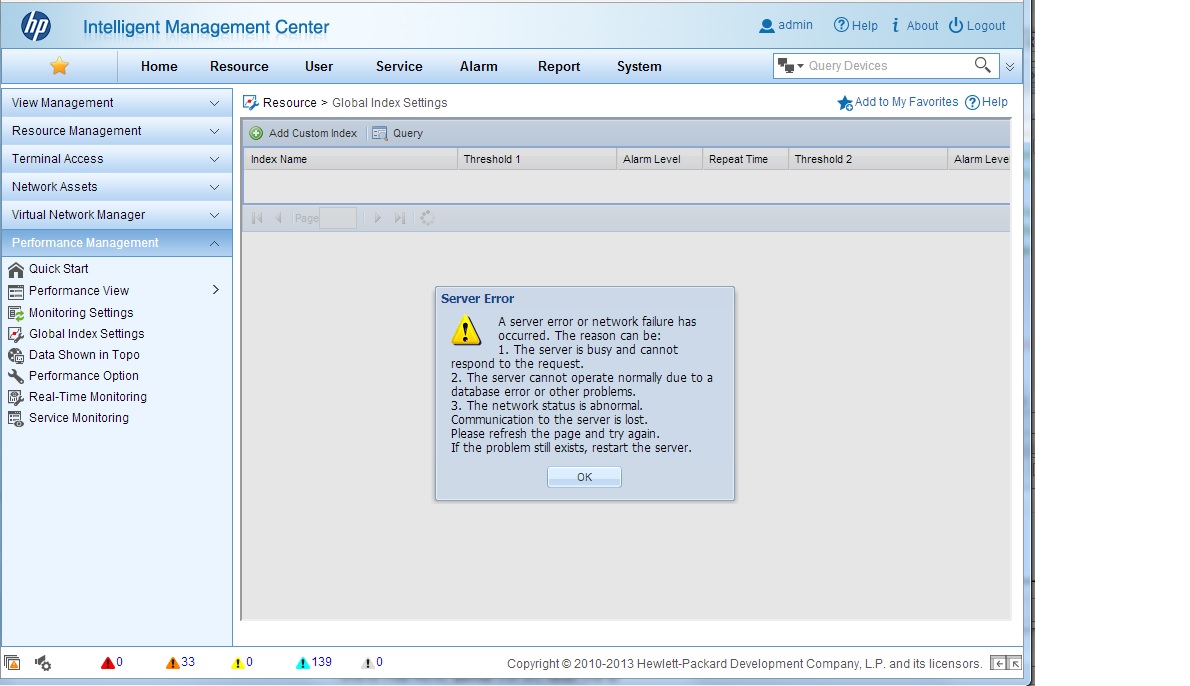Sort by Threshold 1 column header

click(x=537, y=159)
